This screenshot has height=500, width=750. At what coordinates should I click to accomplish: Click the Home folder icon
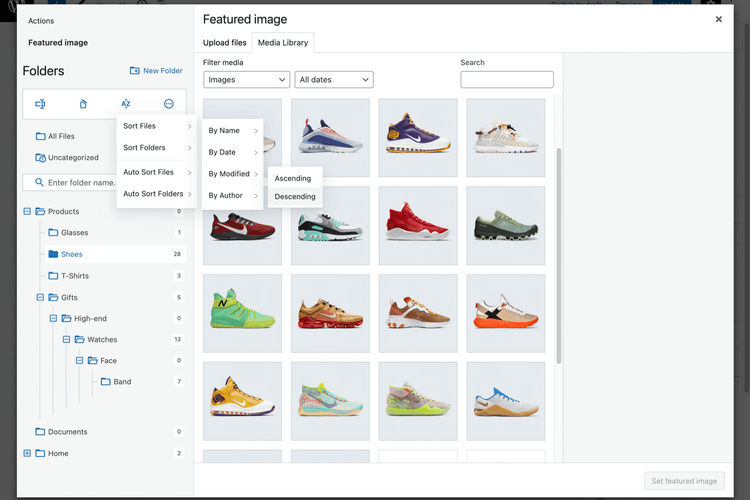40,453
